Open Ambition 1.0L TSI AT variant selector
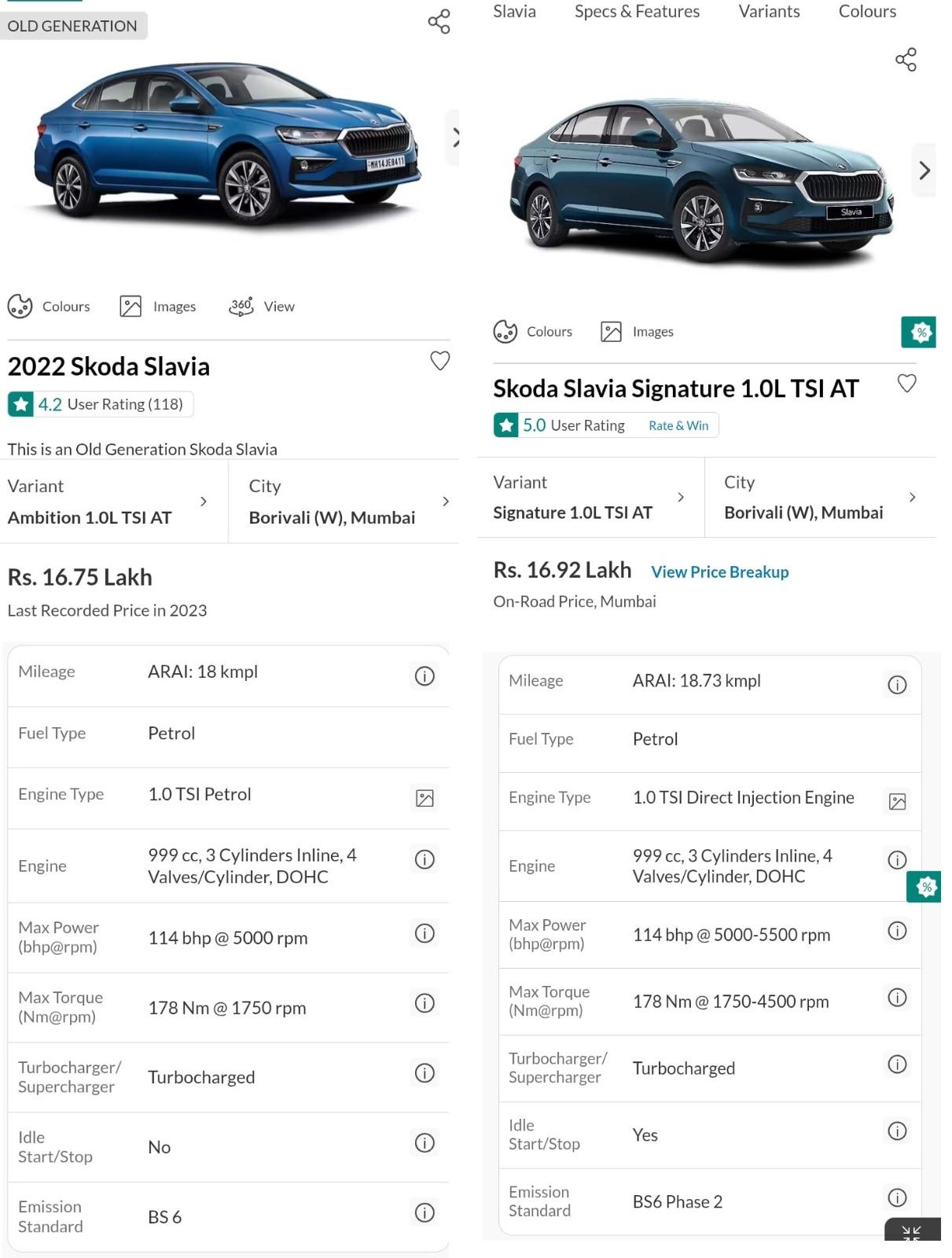 pos(110,502)
